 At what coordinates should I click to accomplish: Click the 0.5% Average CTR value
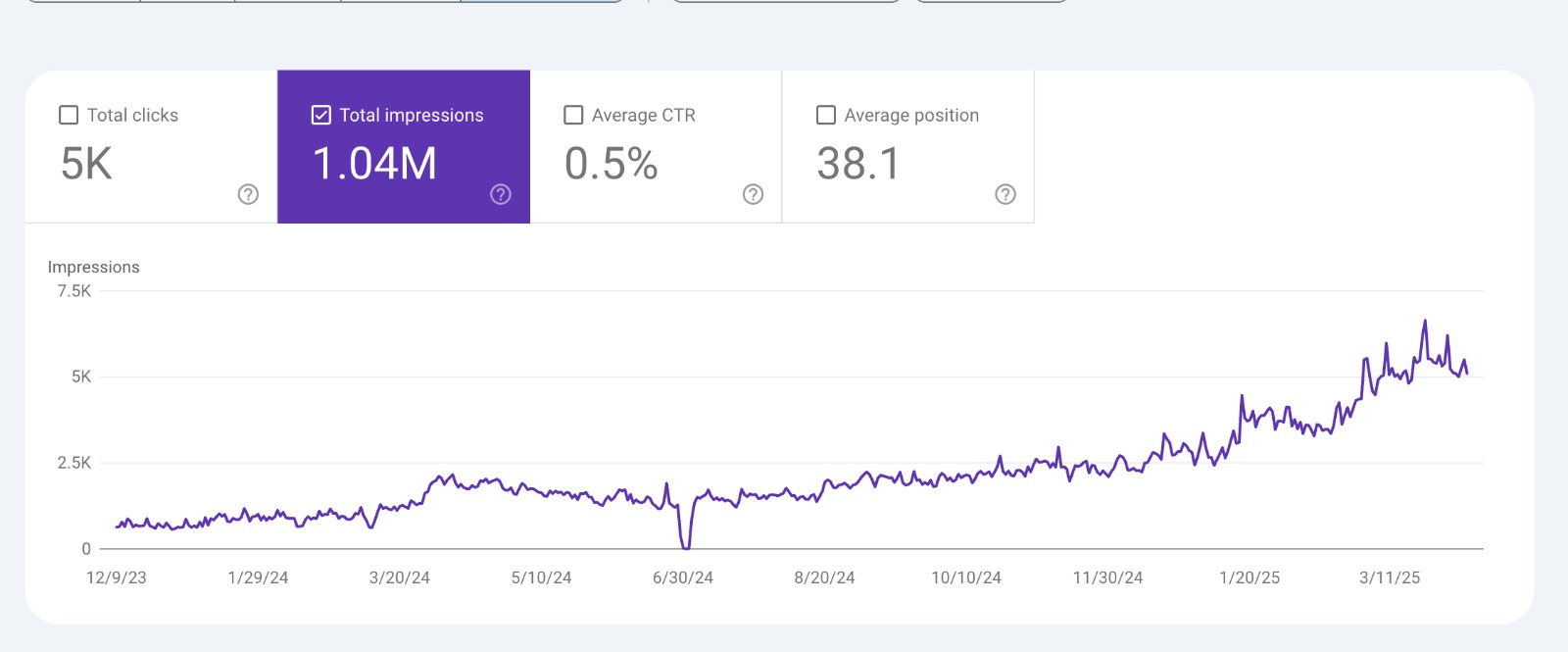pyautogui.click(x=611, y=164)
